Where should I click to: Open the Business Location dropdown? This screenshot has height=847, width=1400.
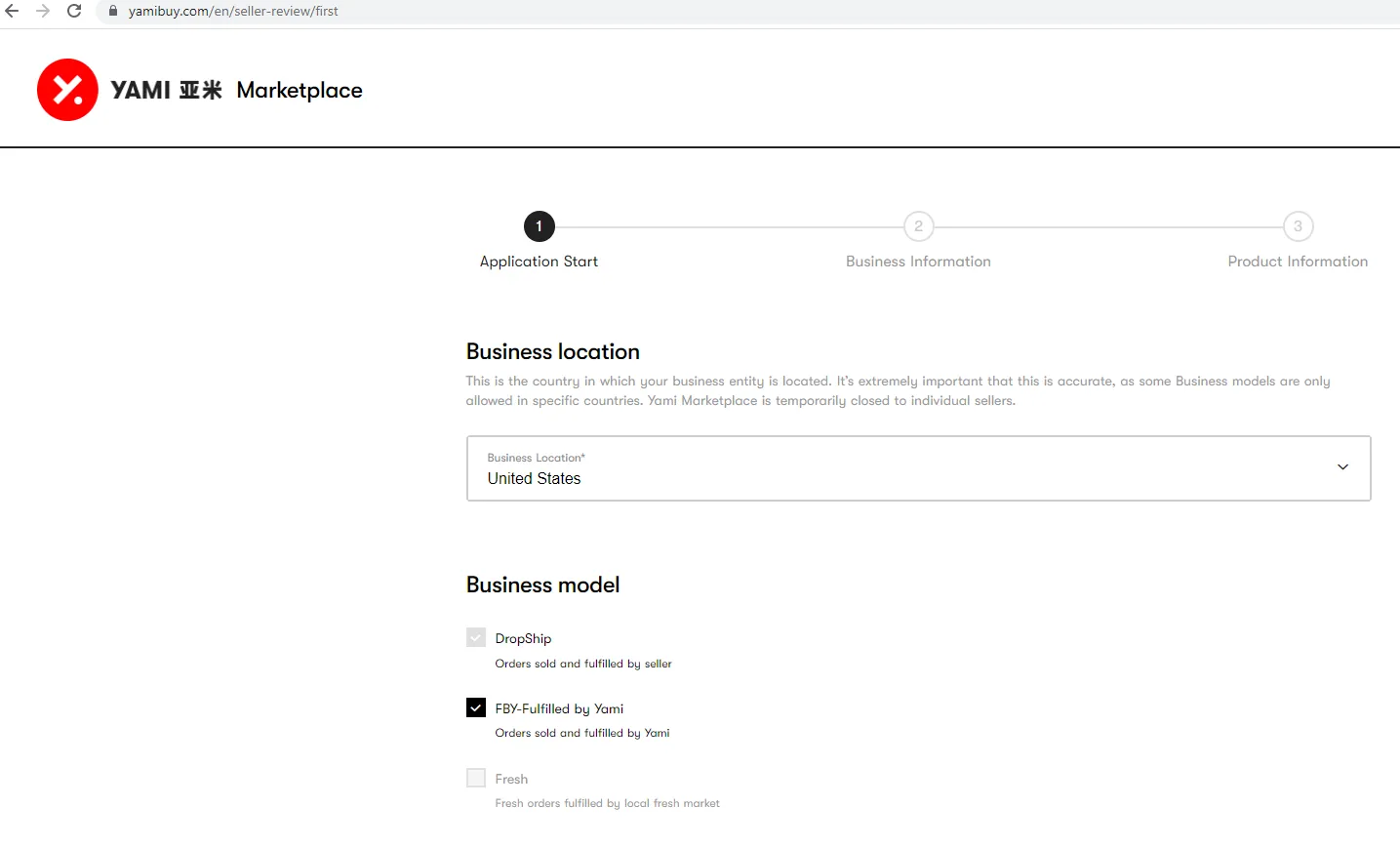tap(918, 468)
